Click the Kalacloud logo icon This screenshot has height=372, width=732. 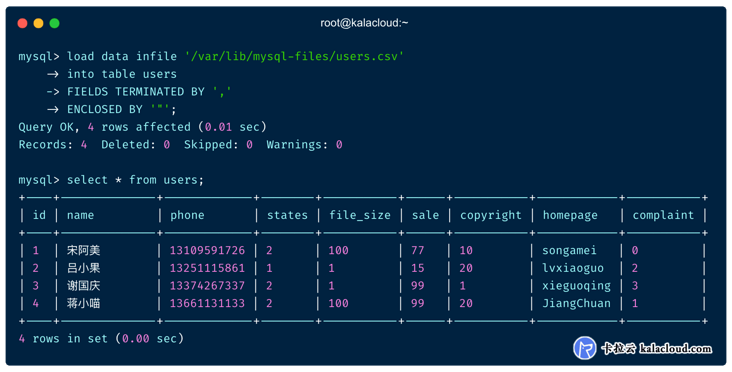(584, 348)
